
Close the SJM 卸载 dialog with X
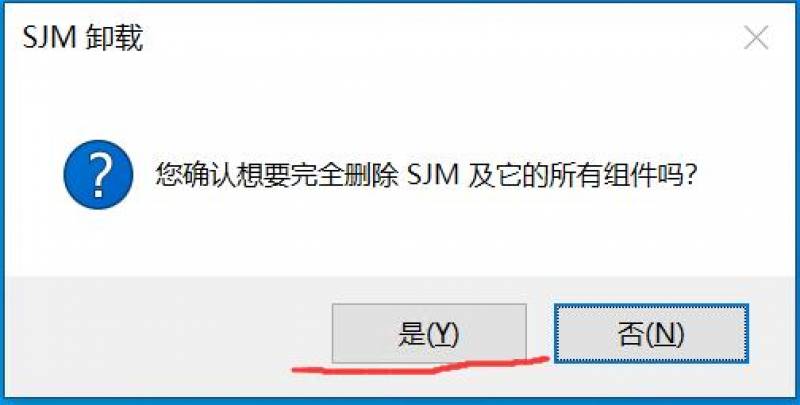(756, 38)
